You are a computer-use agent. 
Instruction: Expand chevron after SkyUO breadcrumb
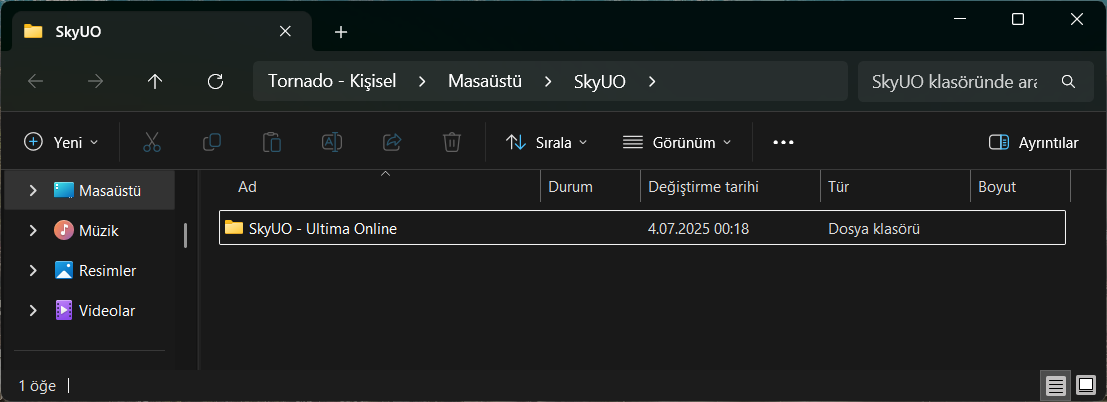pyautogui.click(x=652, y=81)
